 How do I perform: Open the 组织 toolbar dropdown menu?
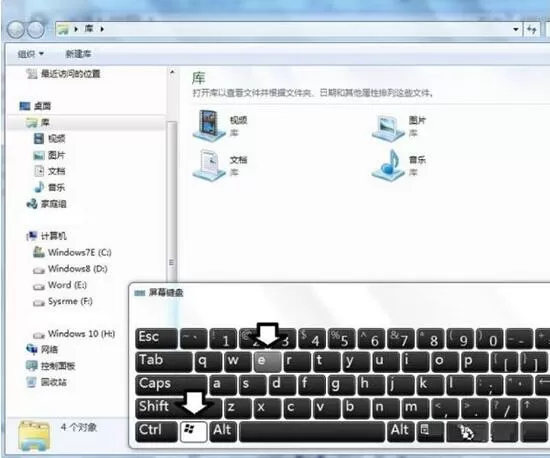pyautogui.click(x=31, y=54)
